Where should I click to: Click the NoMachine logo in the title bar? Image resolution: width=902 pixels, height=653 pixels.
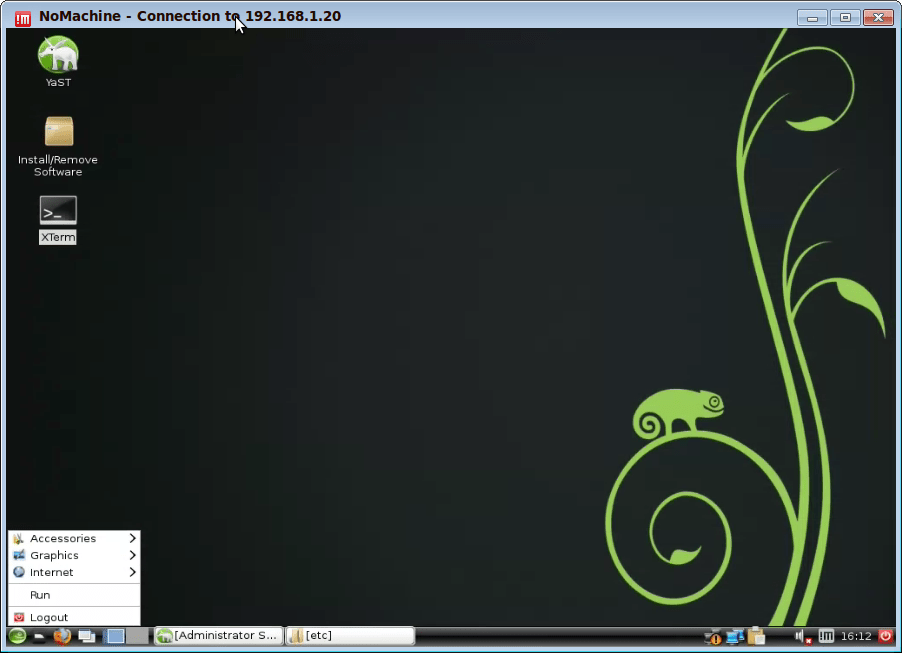pos(23,18)
